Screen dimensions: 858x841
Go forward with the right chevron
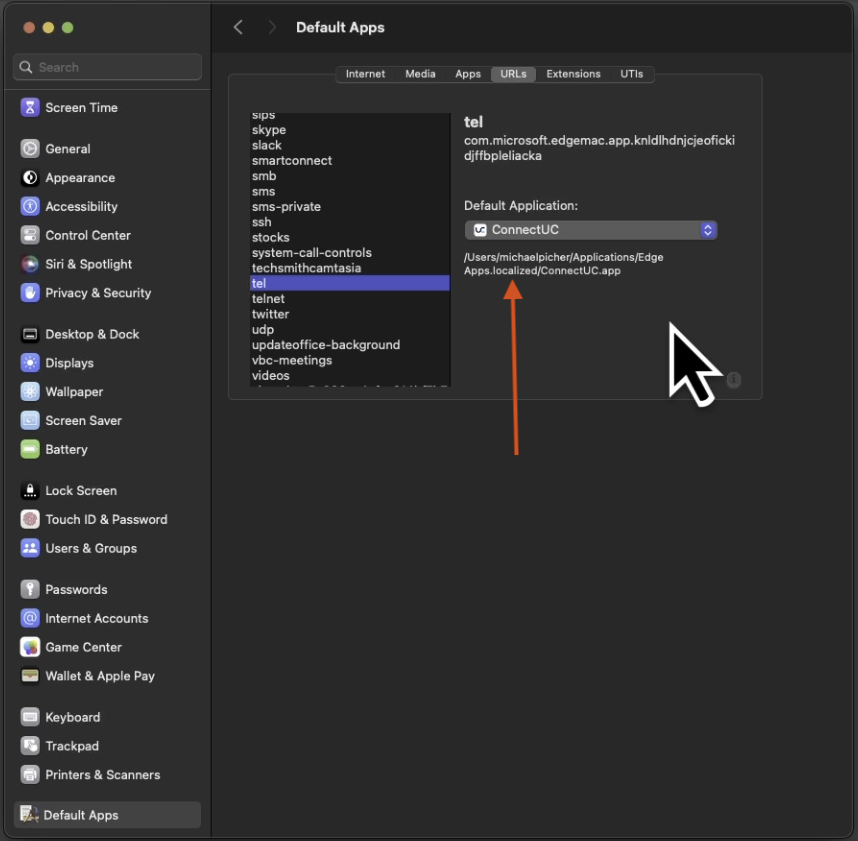click(x=272, y=27)
